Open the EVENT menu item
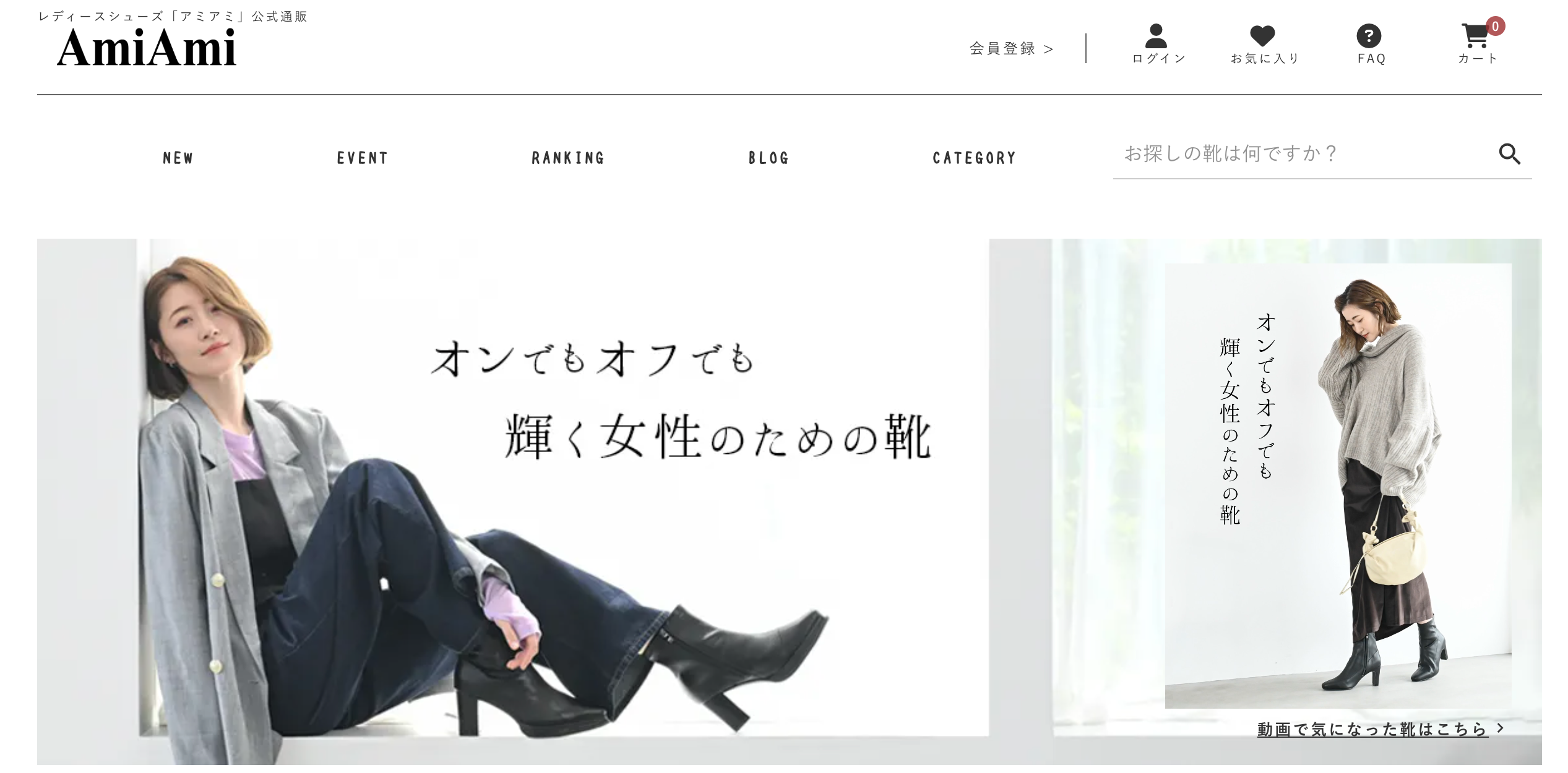The width and height of the screenshot is (1568, 773). 363,158
